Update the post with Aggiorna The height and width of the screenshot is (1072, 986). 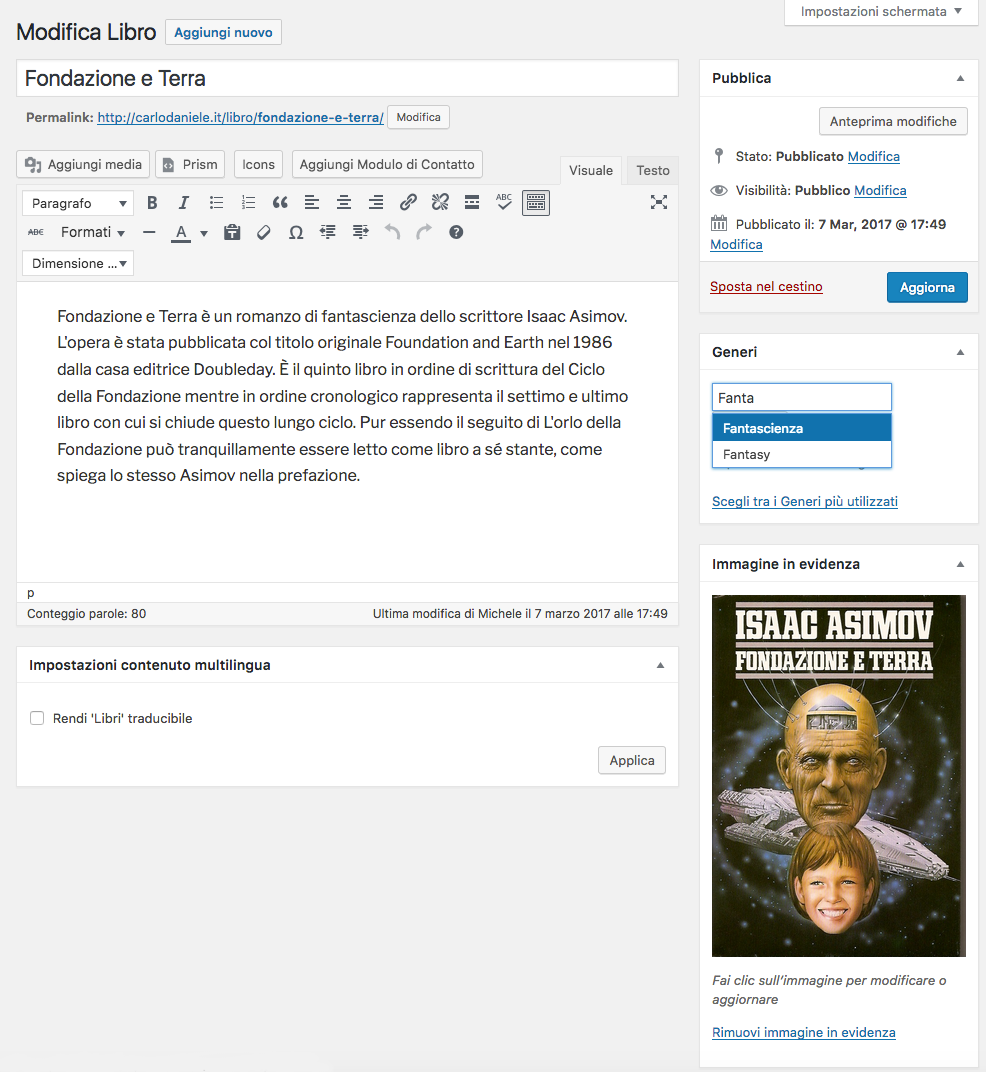(x=927, y=287)
